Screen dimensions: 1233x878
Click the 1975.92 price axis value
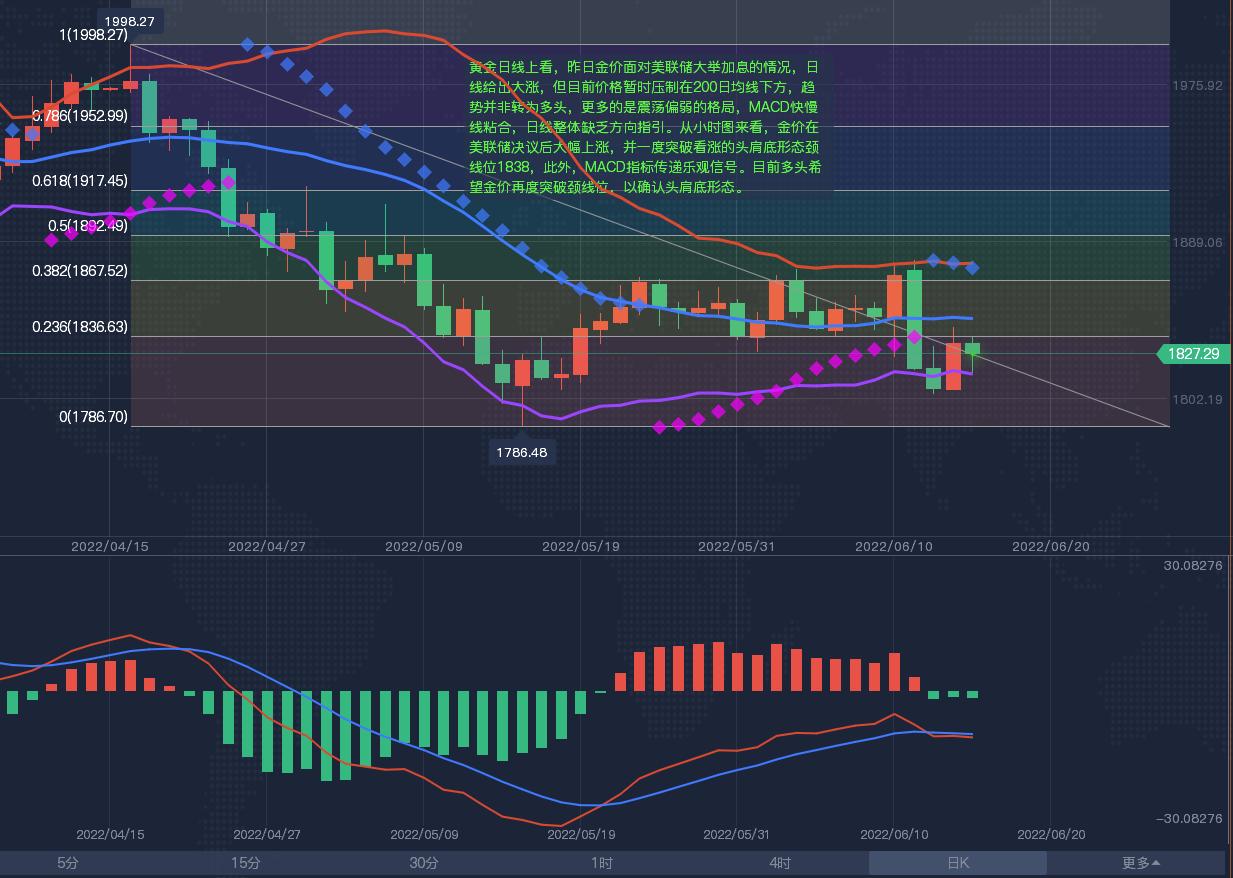(1197, 86)
